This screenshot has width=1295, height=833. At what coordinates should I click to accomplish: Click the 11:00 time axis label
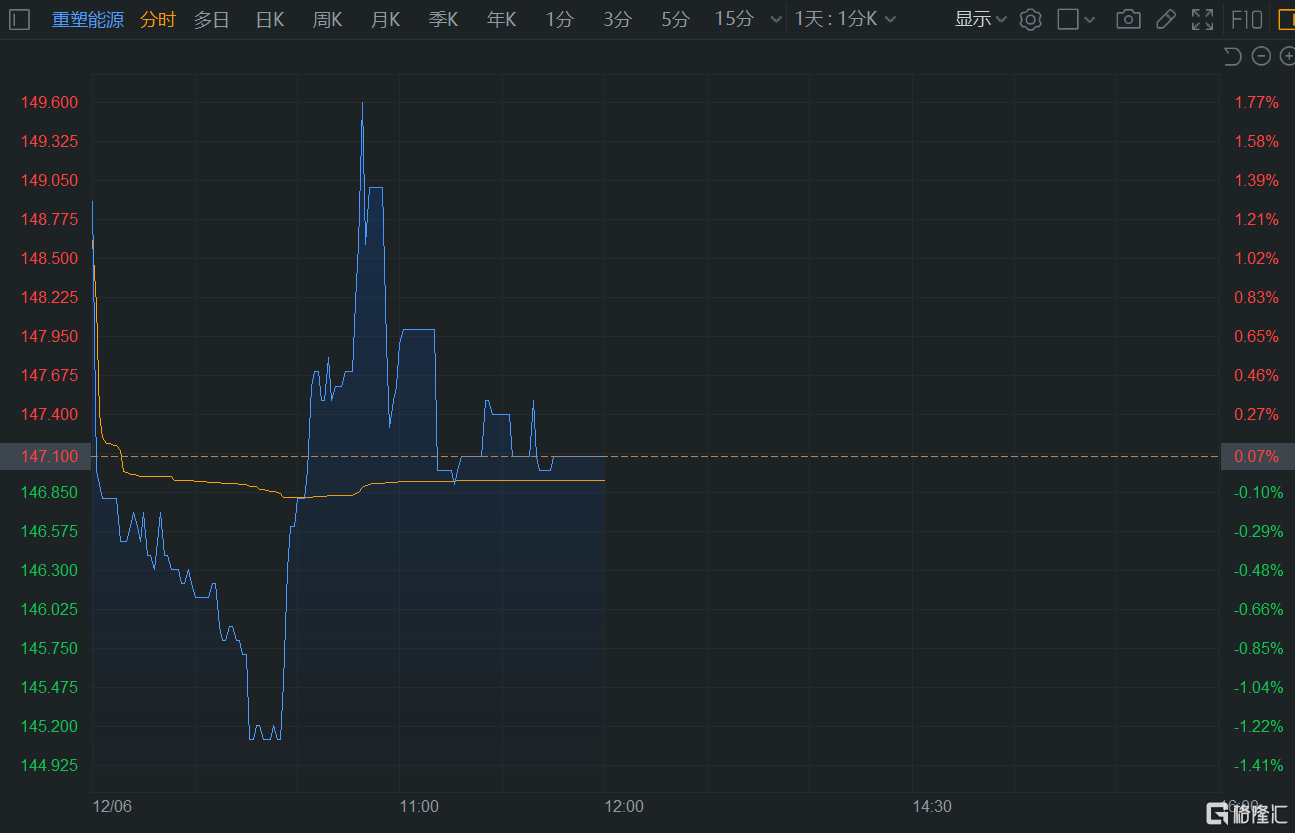(419, 806)
